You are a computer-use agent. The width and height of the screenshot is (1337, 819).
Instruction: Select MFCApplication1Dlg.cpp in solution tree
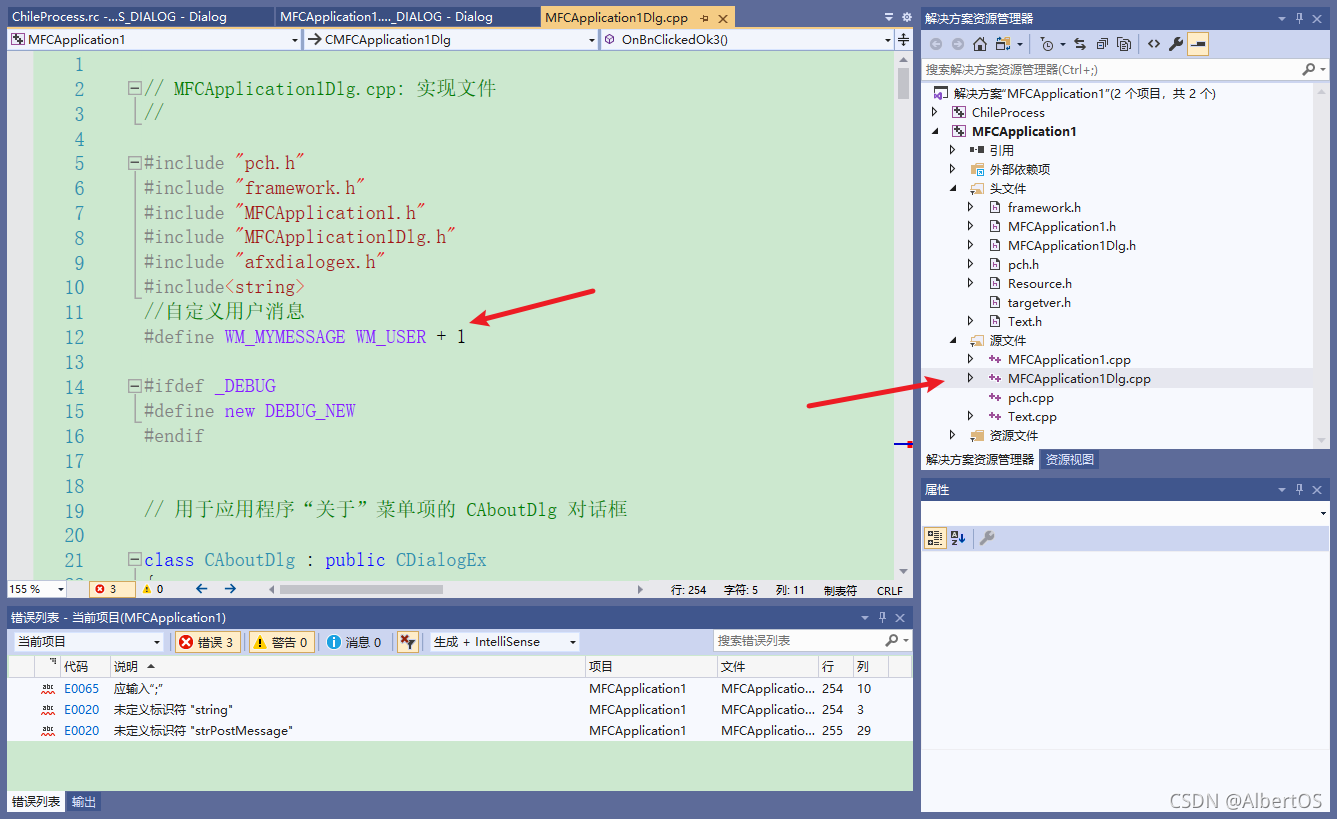(1079, 378)
